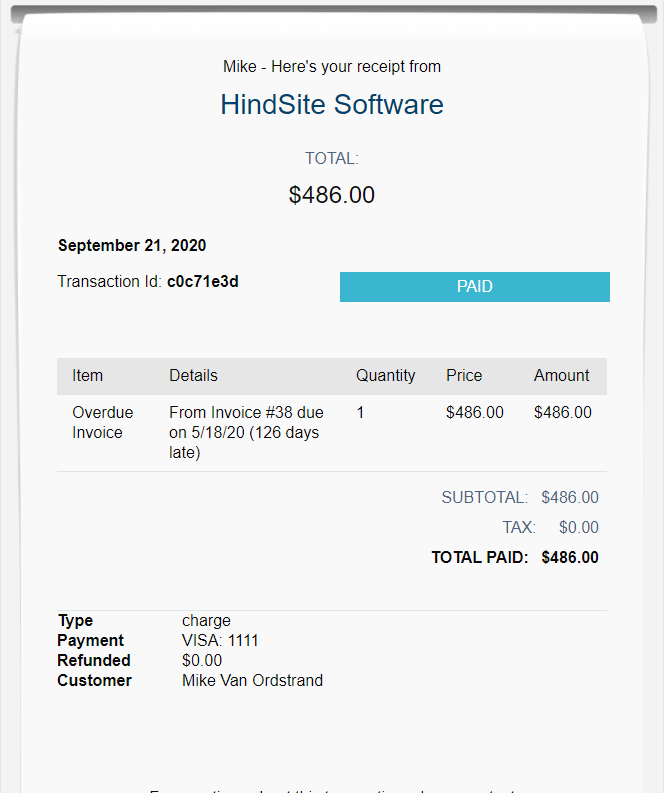664x793 pixels.
Task: Click the Overdue Invoice item cell
Action: pyautogui.click(x=97, y=422)
